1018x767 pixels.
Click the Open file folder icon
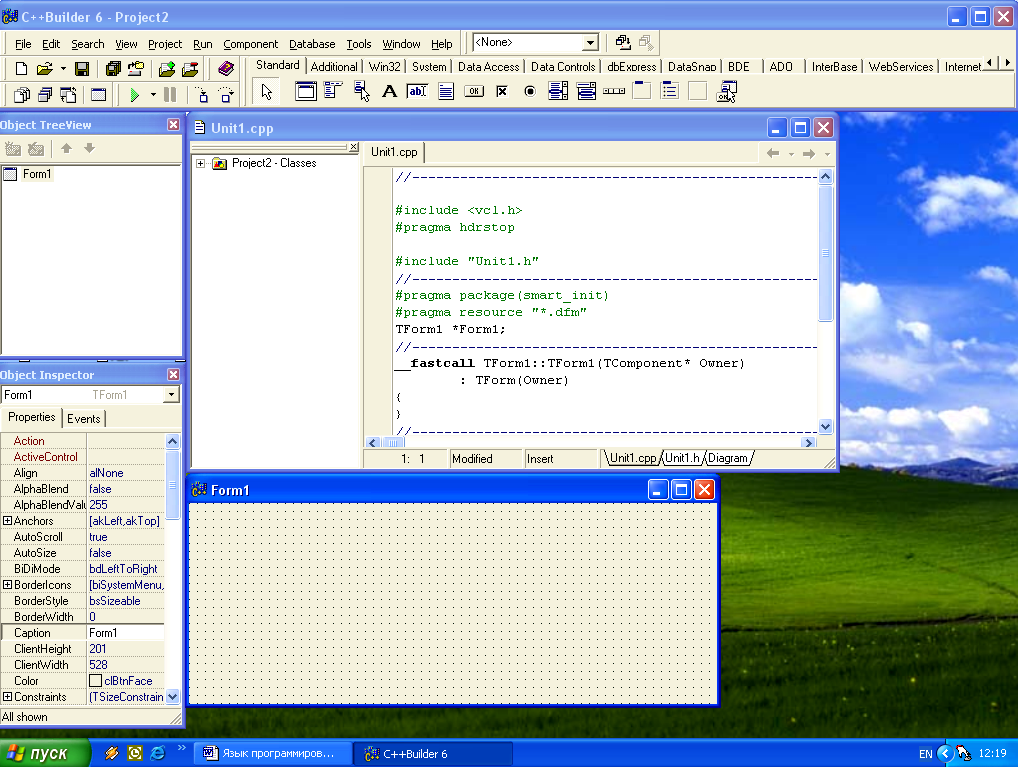point(44,69)
